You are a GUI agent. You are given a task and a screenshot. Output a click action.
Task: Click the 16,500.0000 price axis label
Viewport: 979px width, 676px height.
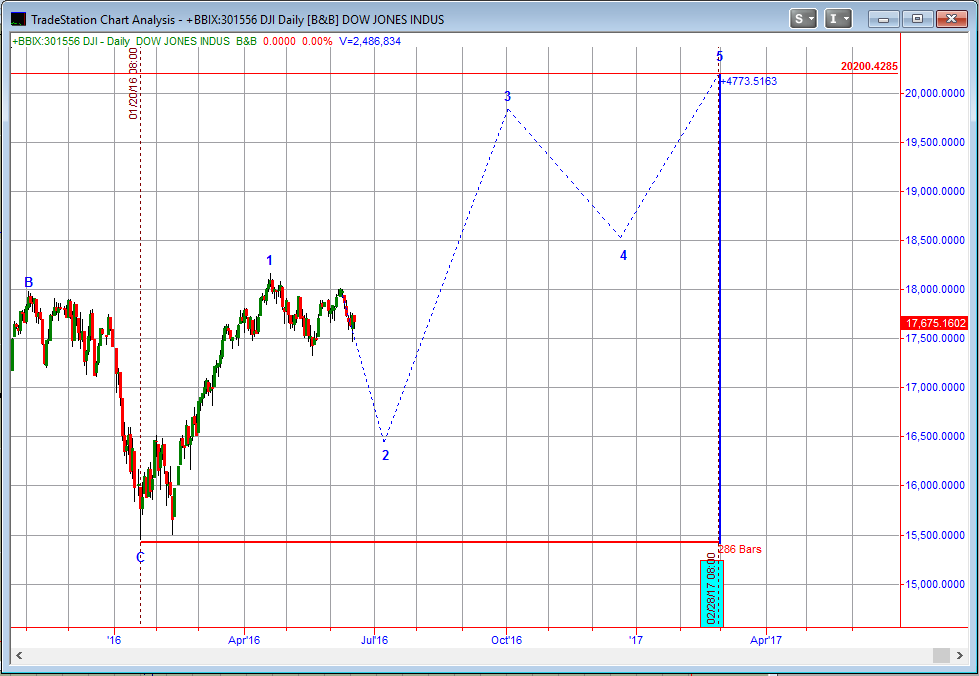(x=935, y=436)
